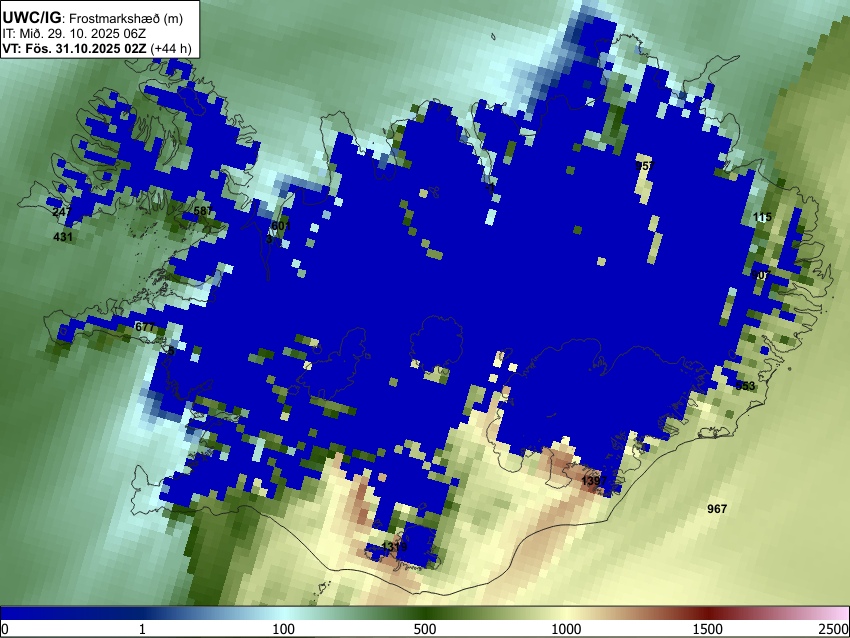Click the legend label '1500'

pos(708,629)
